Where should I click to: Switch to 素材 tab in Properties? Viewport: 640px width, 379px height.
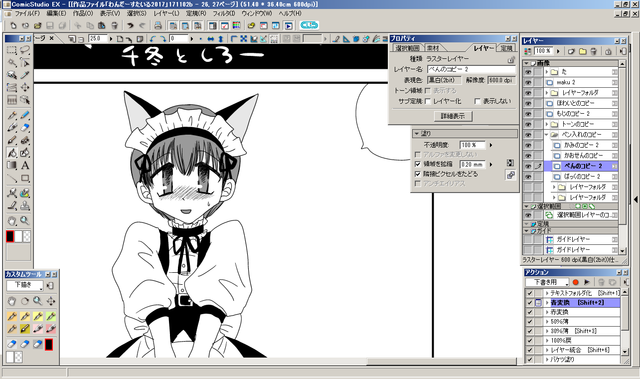tap(433, 48)
